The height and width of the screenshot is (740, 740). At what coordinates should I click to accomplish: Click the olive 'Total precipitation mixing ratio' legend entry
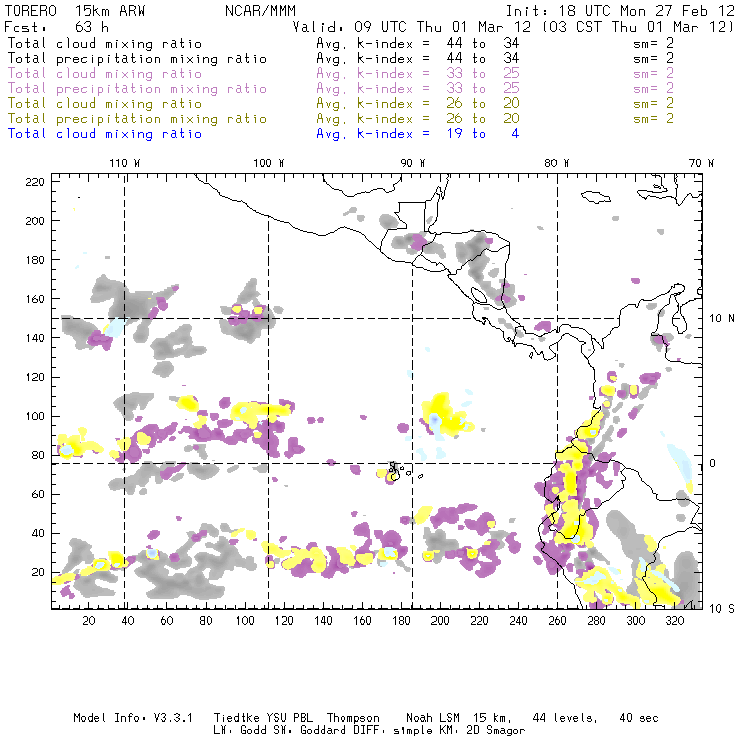point(137,118)
